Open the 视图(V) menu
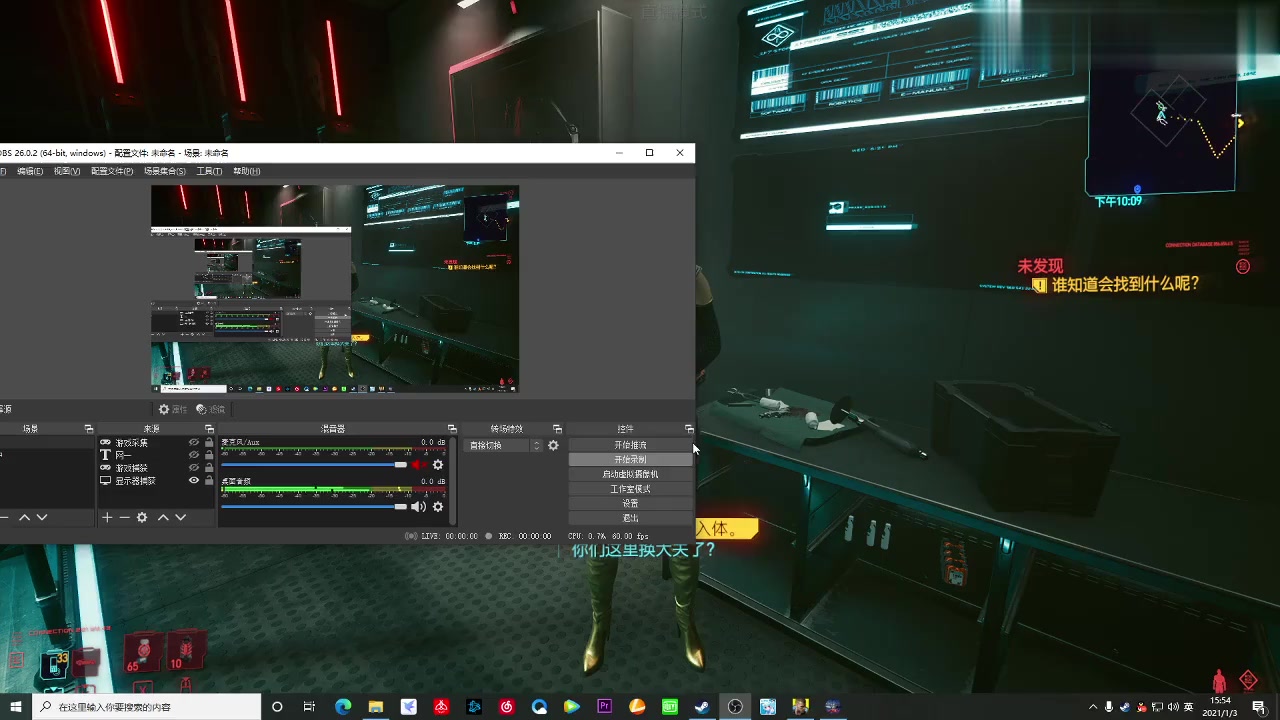 pyautogui.click(x=67, y=171)
